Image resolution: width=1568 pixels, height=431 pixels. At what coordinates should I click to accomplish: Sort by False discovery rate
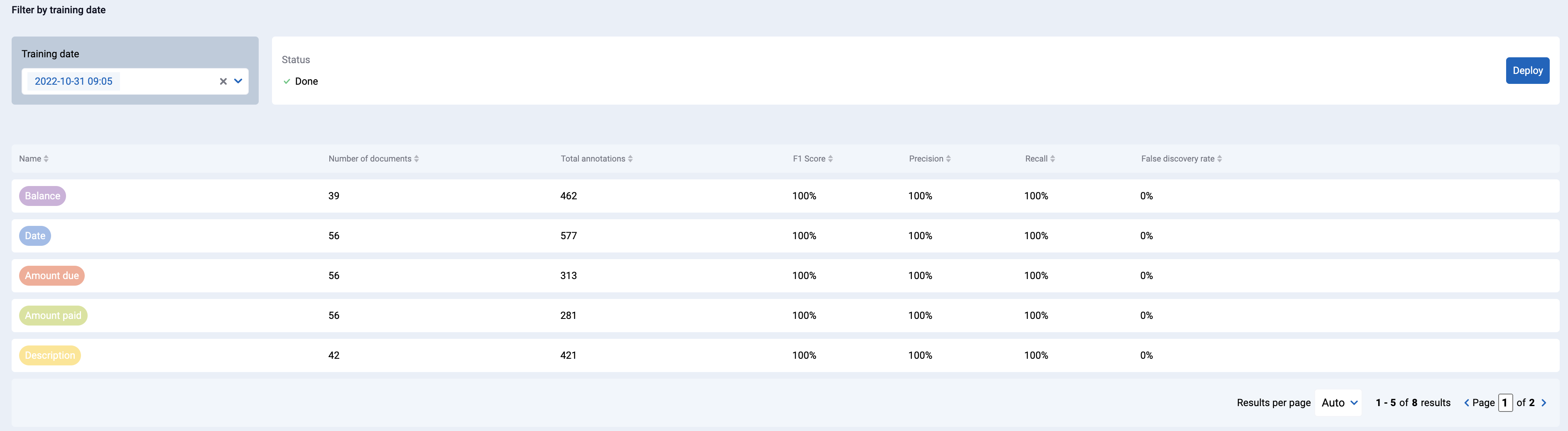click(x=1181, y=159)
